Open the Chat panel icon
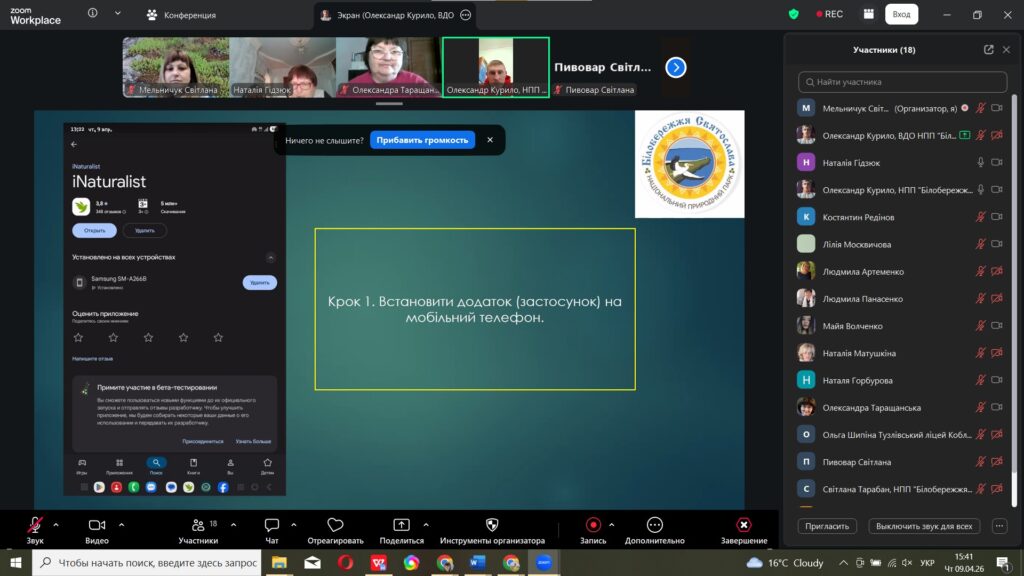The height and width of the screenshot is (576, 1024). pos(271,525)
